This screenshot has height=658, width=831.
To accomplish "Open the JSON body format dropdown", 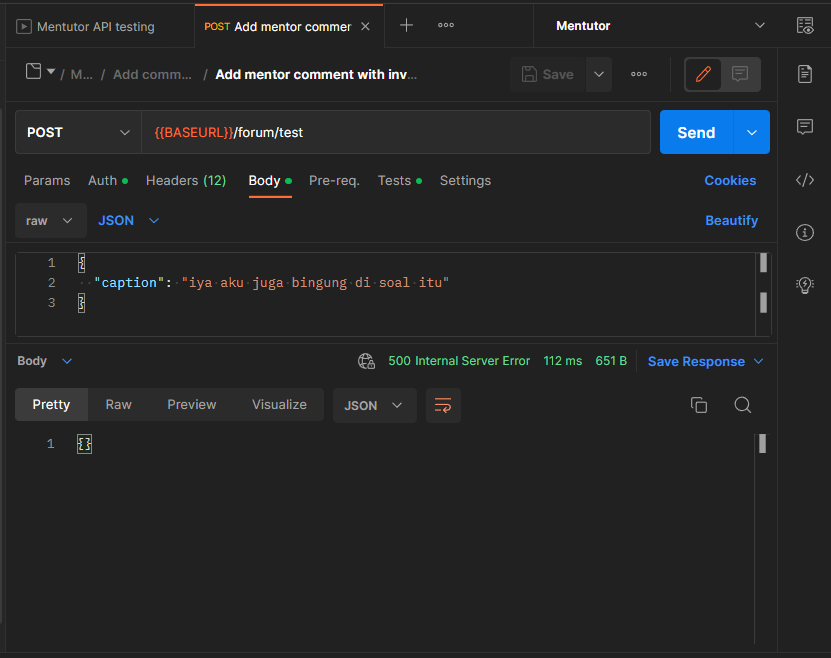I will (x=127, y=220).
